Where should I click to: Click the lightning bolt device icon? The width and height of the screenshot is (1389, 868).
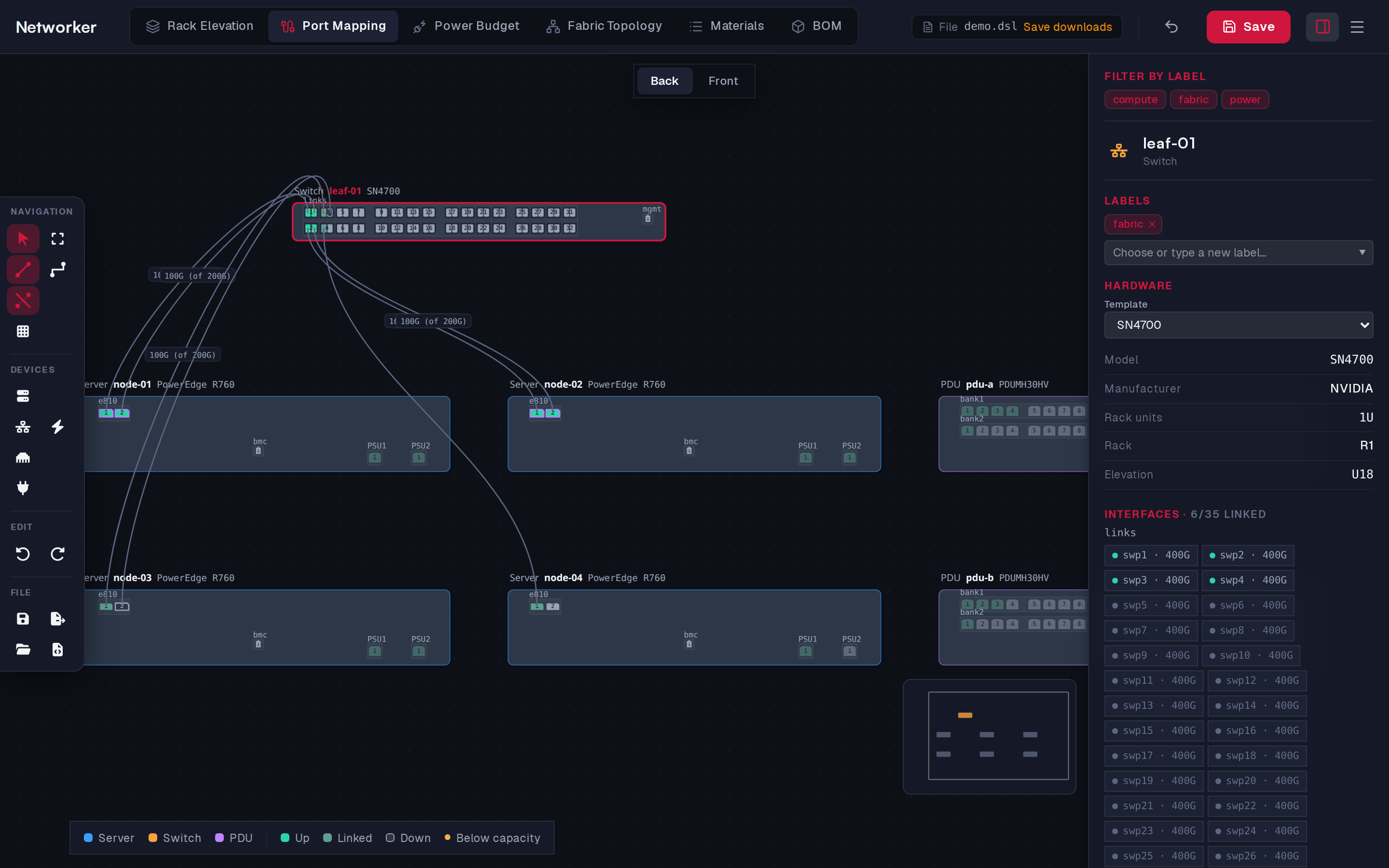pyautogui.click(x=57, y=427)
